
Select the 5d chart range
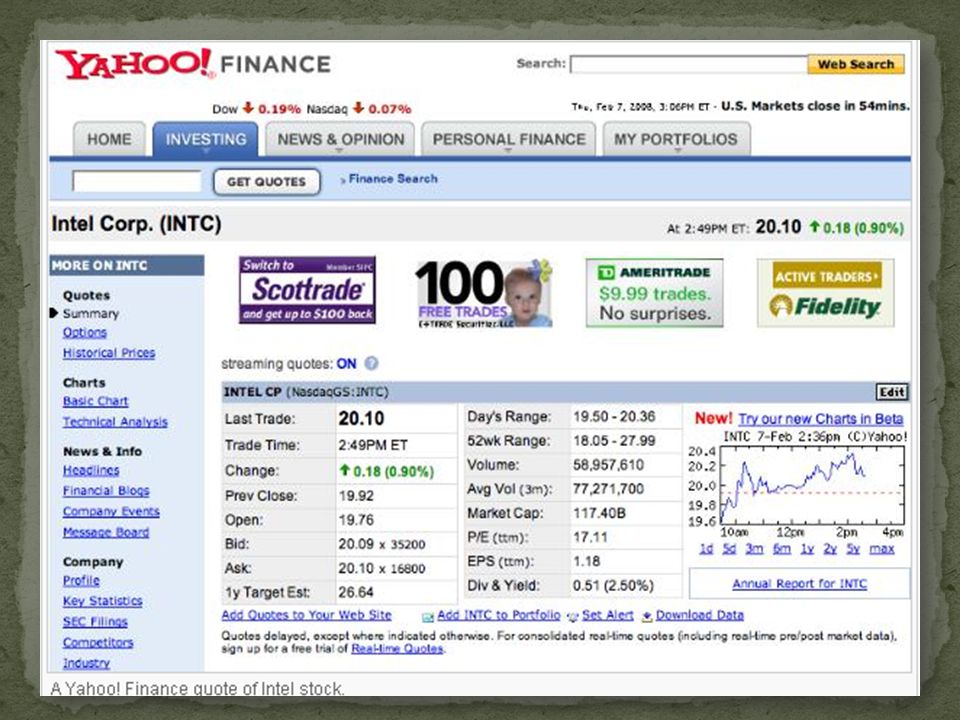click(729, 549)
